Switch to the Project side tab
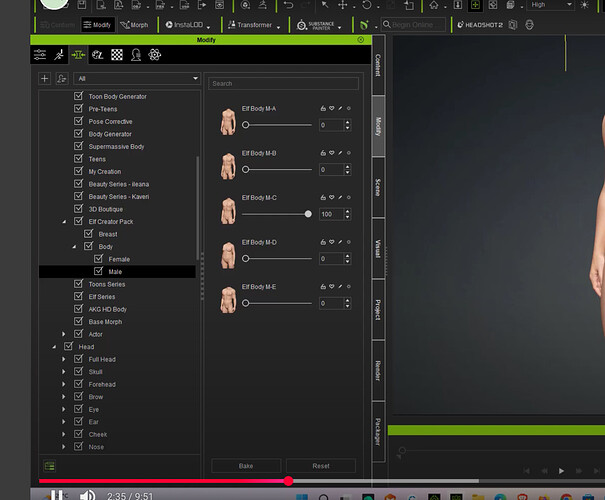The width and height of the screenshot is (605, 500). click(x=378, y=310)
